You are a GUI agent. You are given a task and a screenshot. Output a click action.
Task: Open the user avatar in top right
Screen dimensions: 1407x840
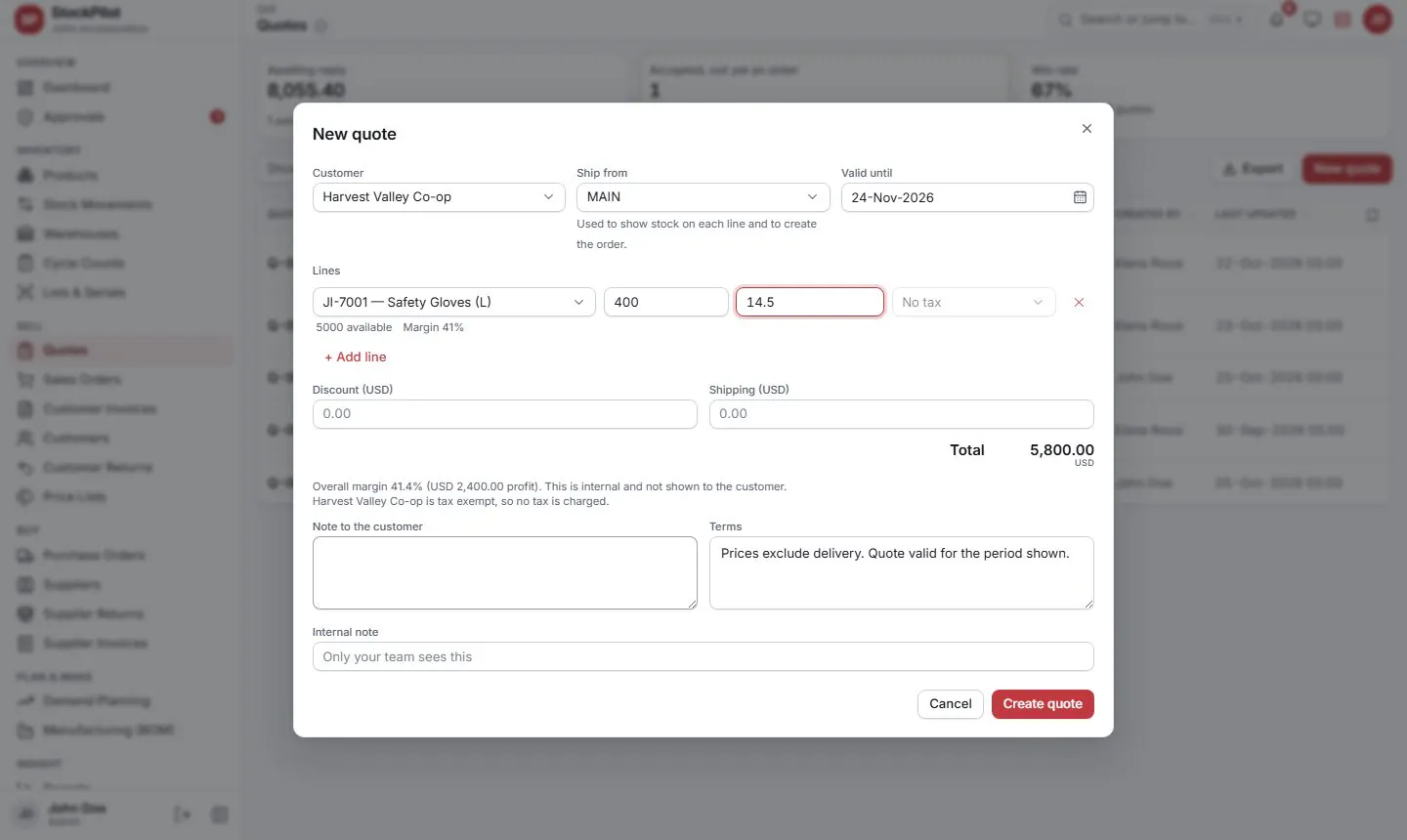1378,20
